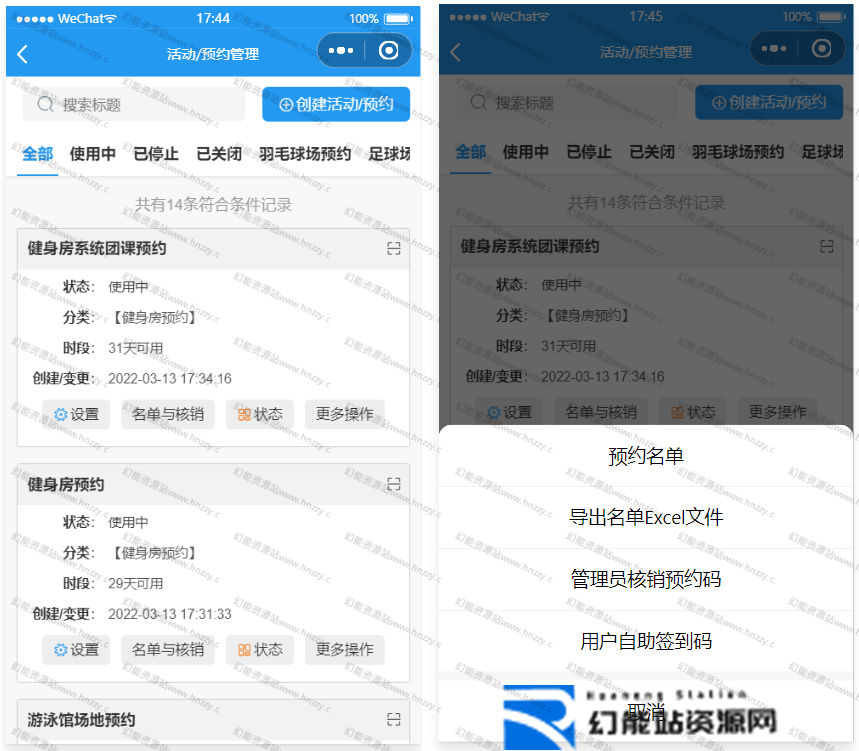Viewport: 859px width, 751px height.
Task: Choose 预约名单 in the action sheet
Action: click(x=645, y=456)
